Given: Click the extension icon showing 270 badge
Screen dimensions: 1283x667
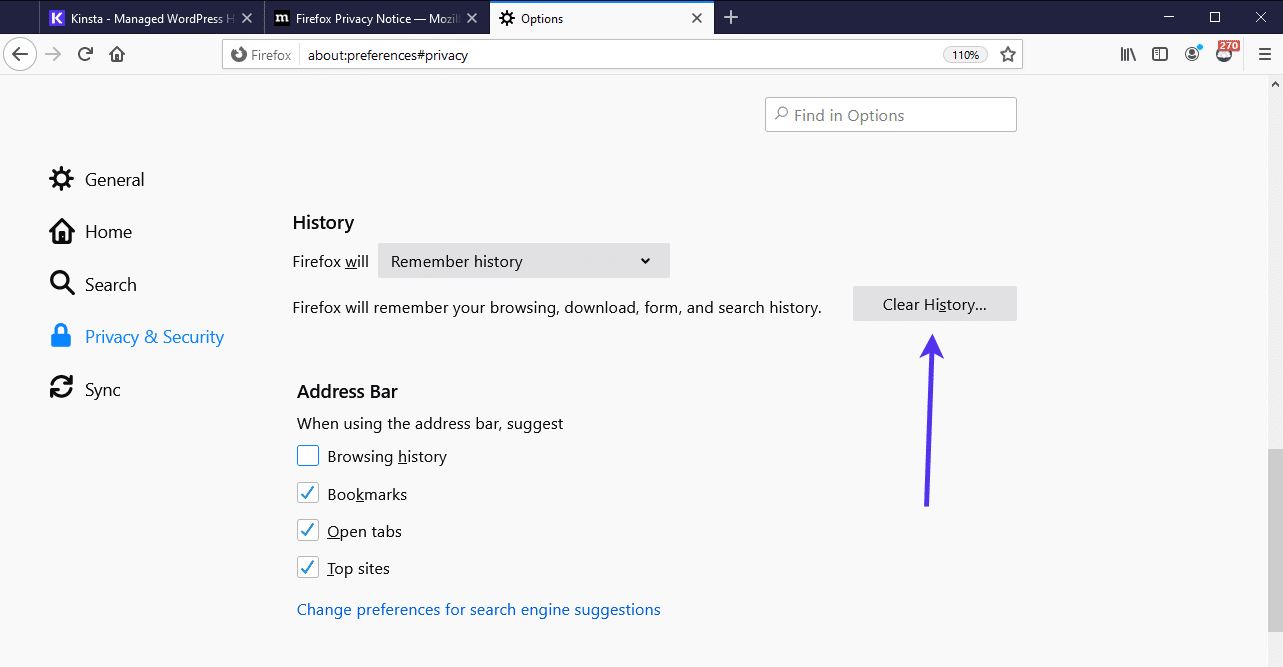Looking at the screenshot, I should tap(1224, 54).
